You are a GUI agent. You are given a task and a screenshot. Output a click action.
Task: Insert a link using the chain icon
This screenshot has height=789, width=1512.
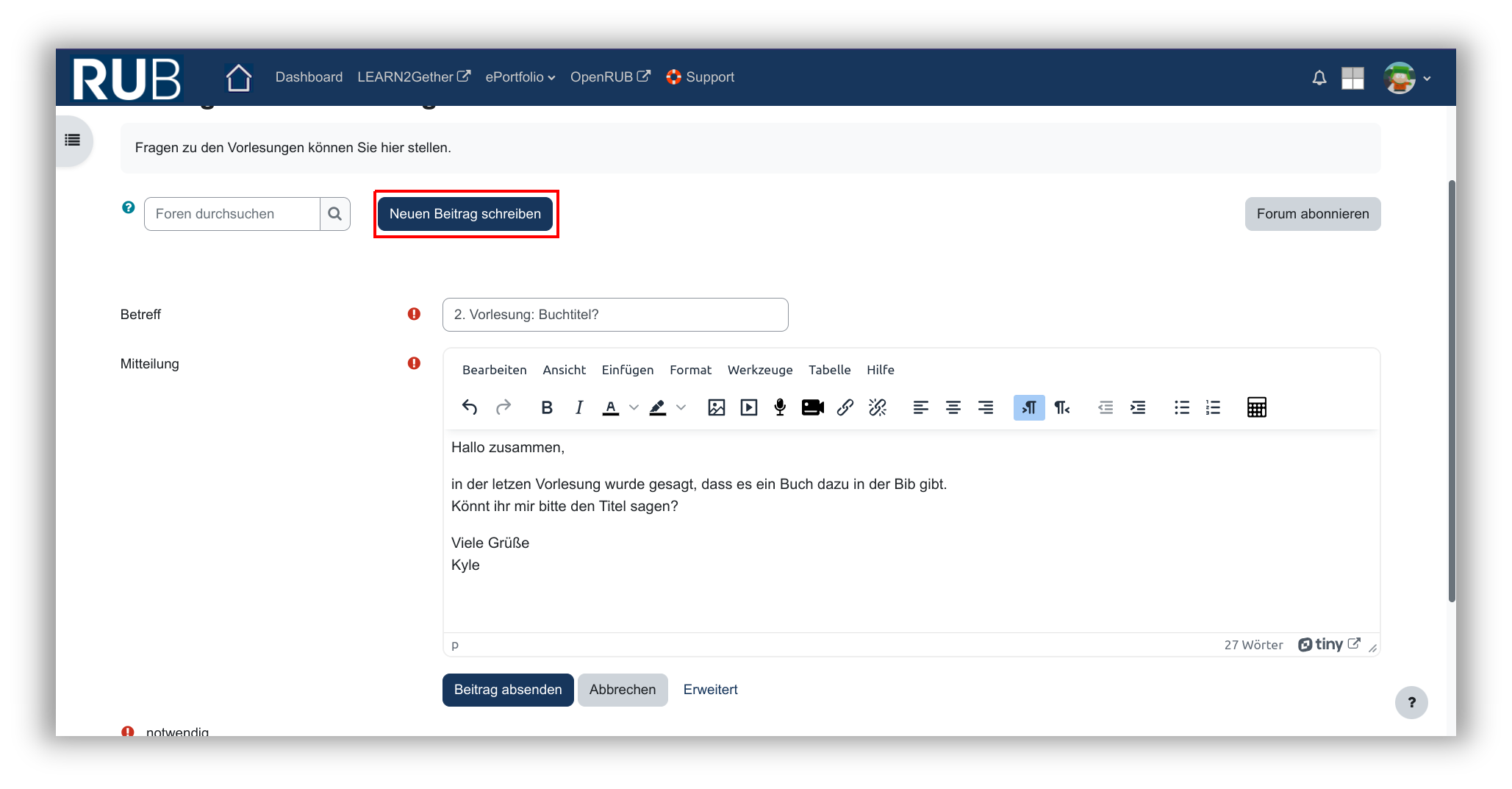click(845, 407)
